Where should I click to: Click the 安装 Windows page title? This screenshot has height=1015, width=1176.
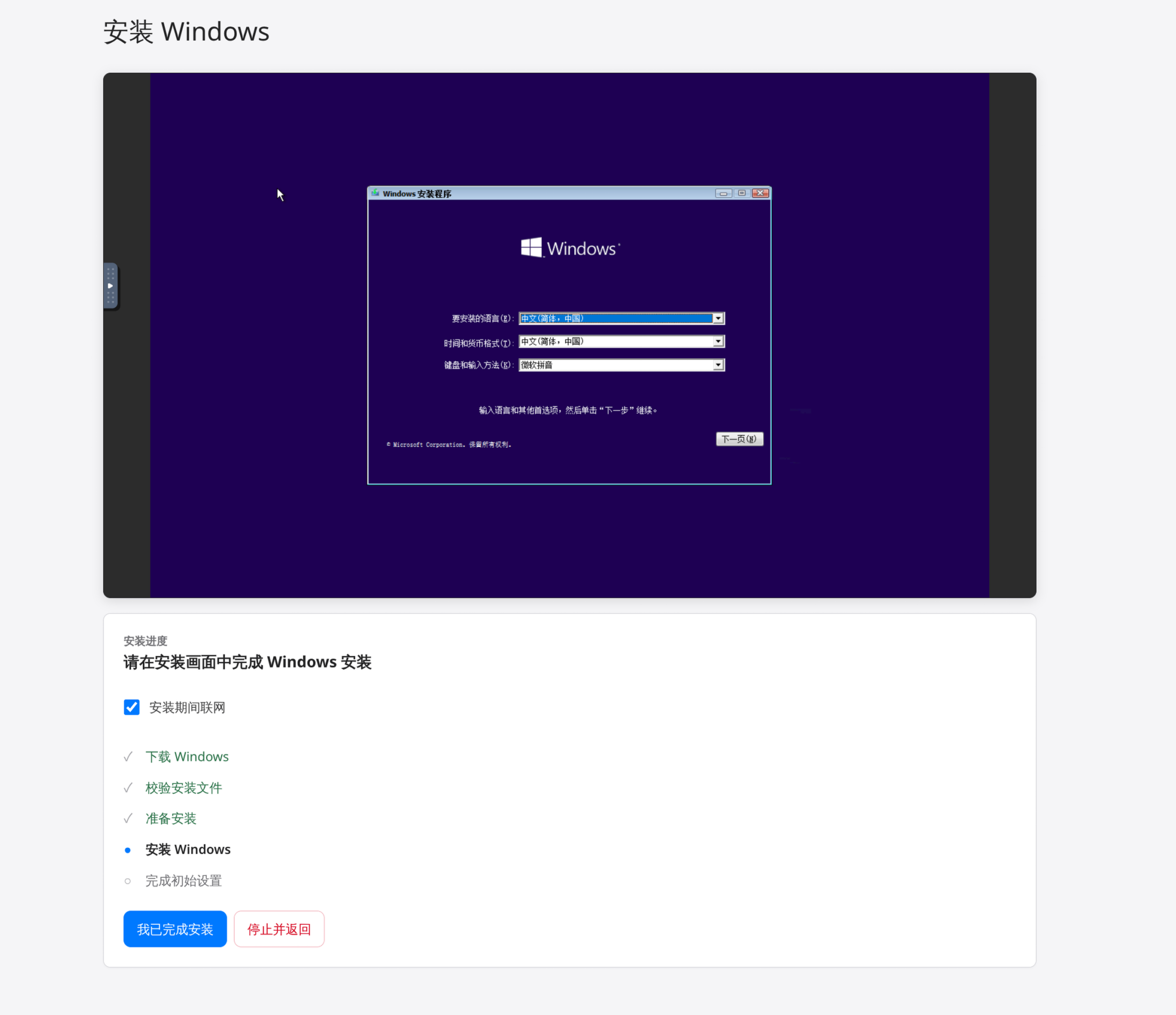[186, 31]
